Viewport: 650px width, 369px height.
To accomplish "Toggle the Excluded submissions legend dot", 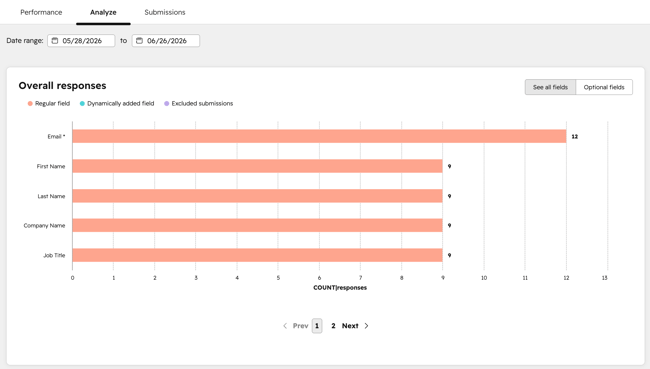I will pyautogui.click(x=167, y=104).
